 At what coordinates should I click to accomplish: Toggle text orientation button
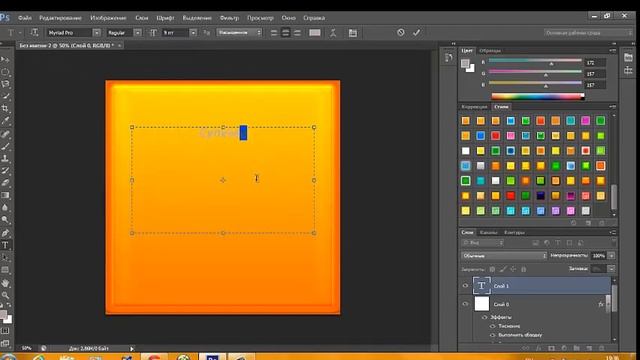tap(34, 32)
